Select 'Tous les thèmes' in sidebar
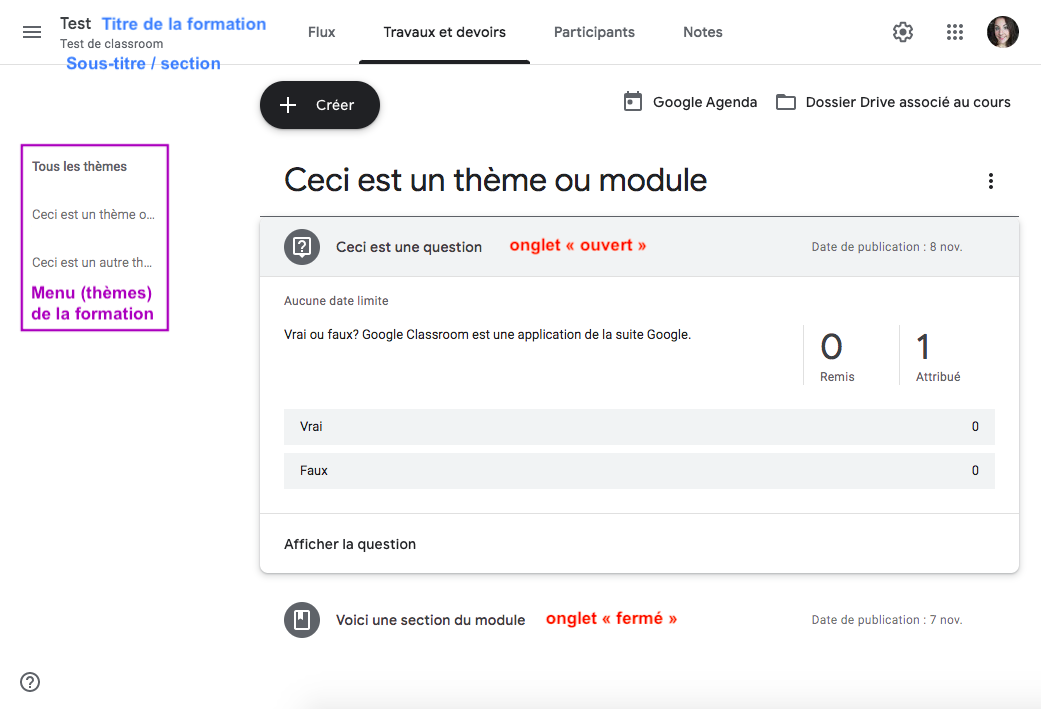 coord(80,167)
